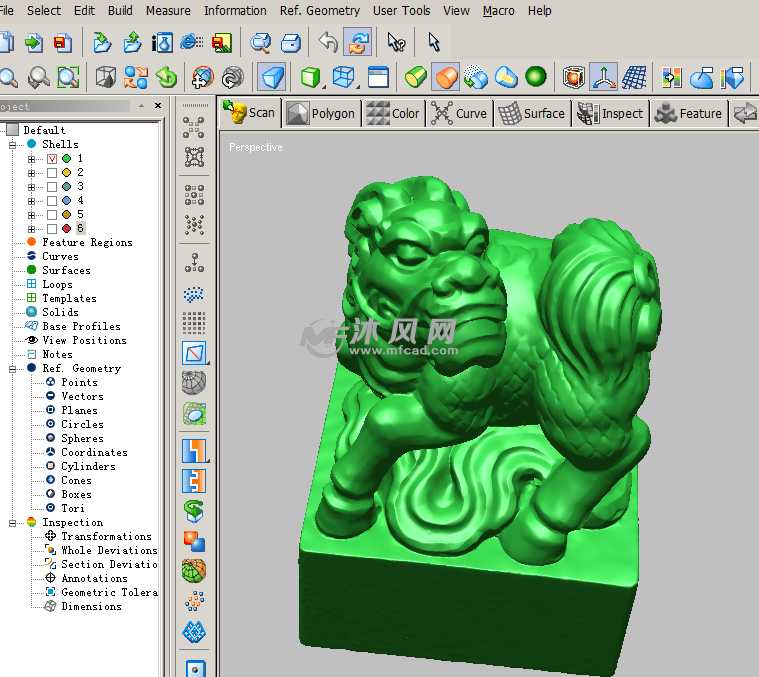Collapse the Ref. Geometry tree node
The width and height of the screenshot is (759, 677).
(14, 369)
